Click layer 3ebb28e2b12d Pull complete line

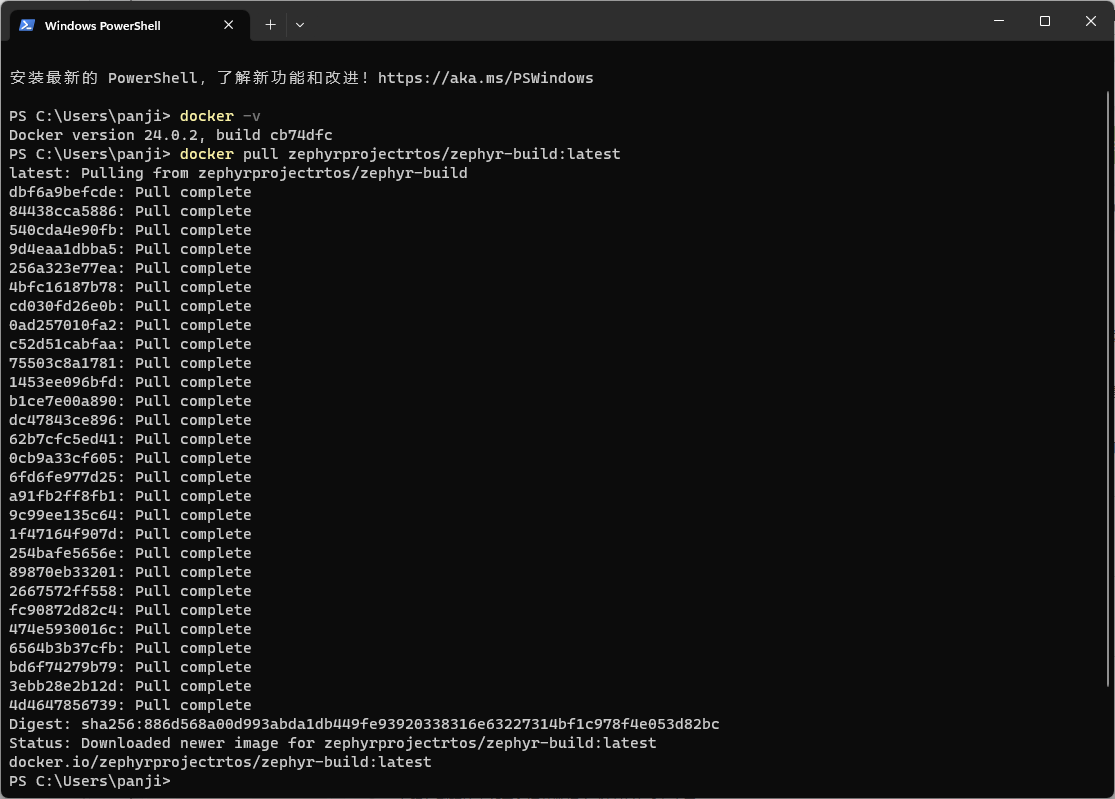click(130, 687)
